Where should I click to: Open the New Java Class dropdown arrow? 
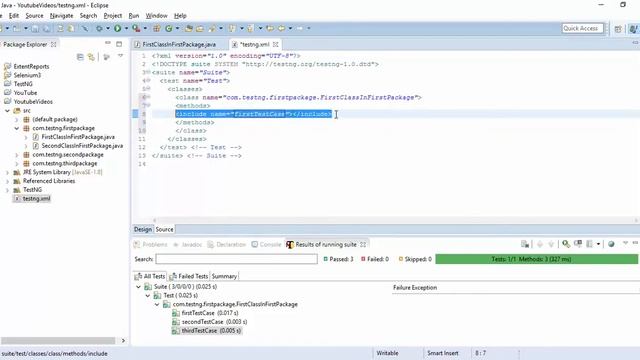tap(177, 28)
